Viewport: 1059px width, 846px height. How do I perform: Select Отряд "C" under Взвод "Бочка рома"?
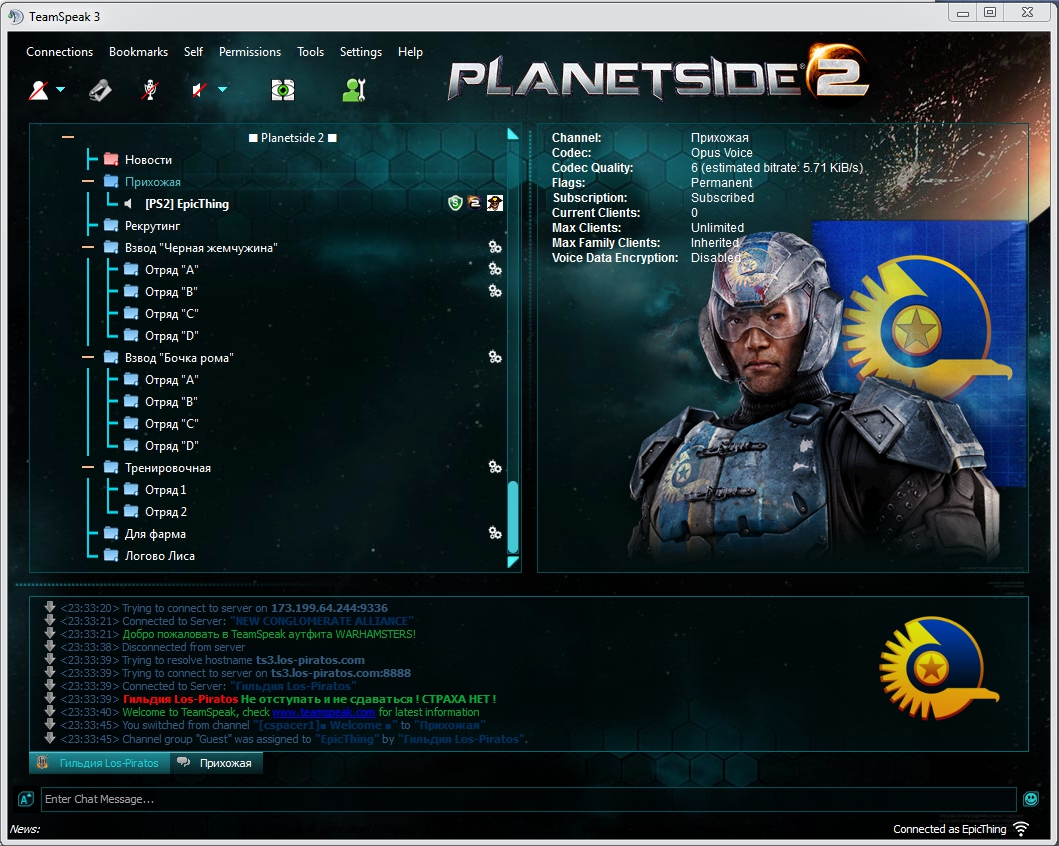coord(172,424)
